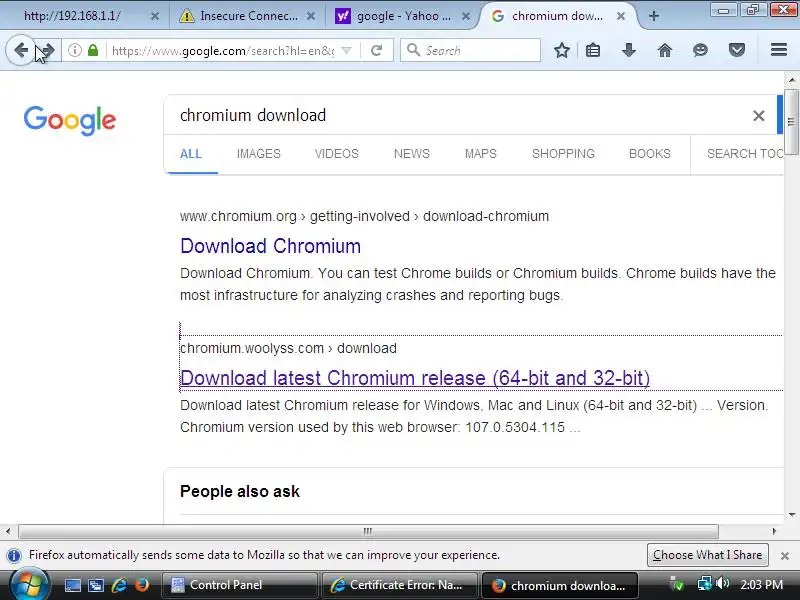800x600 pixels.
Task: Open the SEARCH TOOLS option
Action: click(745, 154)
